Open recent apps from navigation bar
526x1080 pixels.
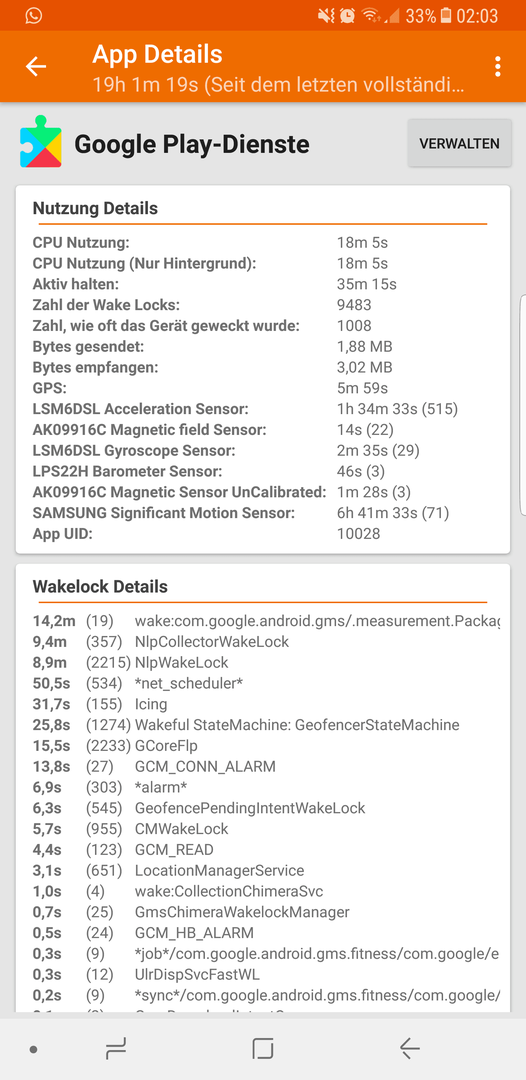click(x=116, y=1049)
